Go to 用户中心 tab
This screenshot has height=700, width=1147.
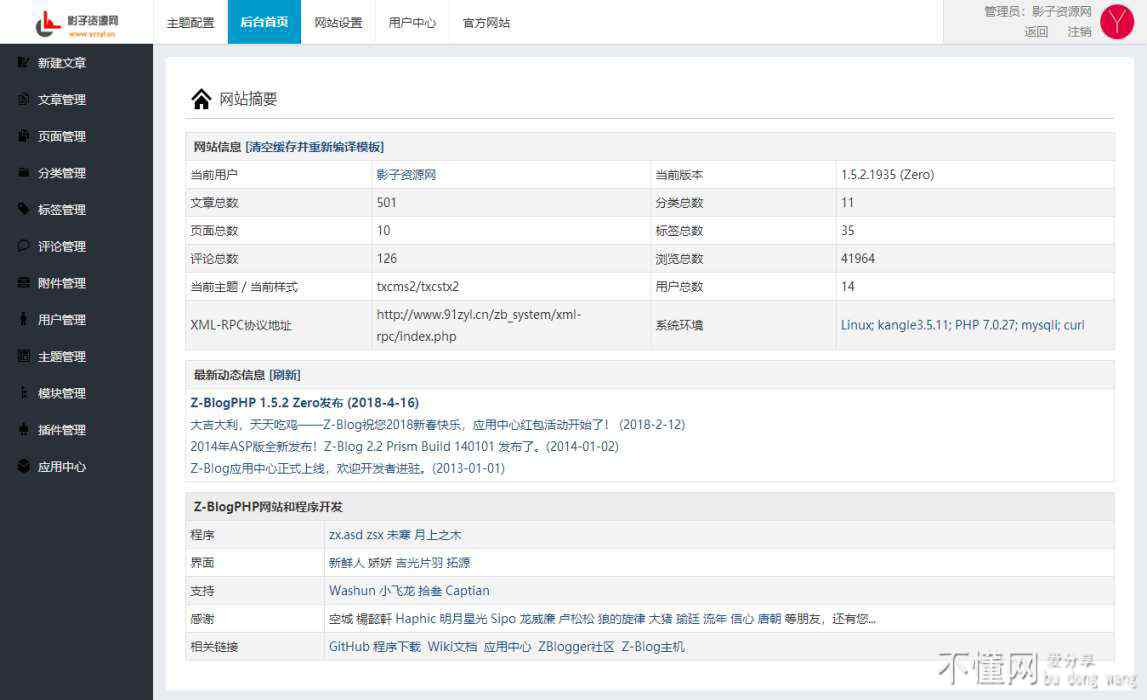point(412,23)
